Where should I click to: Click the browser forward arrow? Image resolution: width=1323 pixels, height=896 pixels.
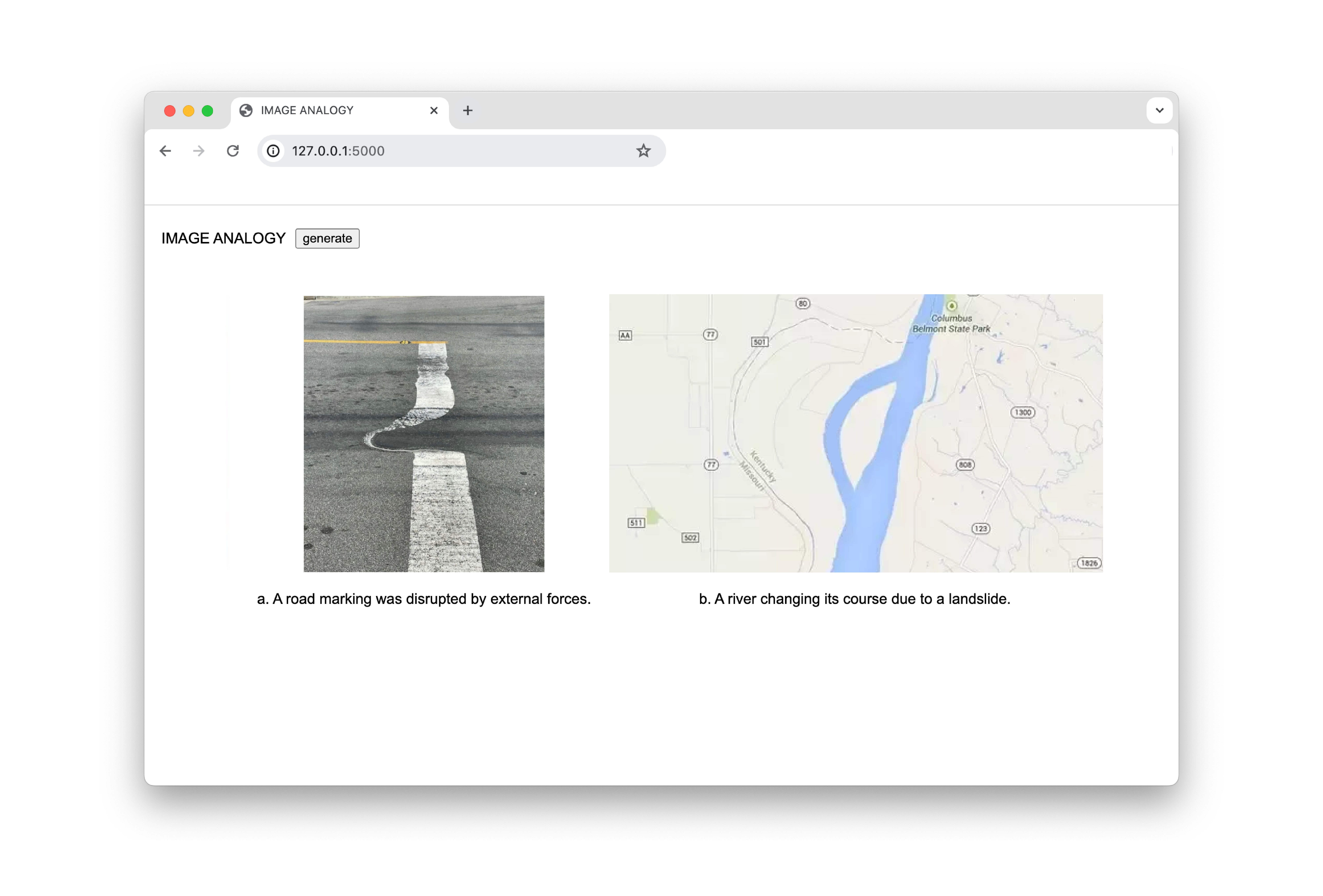(199, 151)
